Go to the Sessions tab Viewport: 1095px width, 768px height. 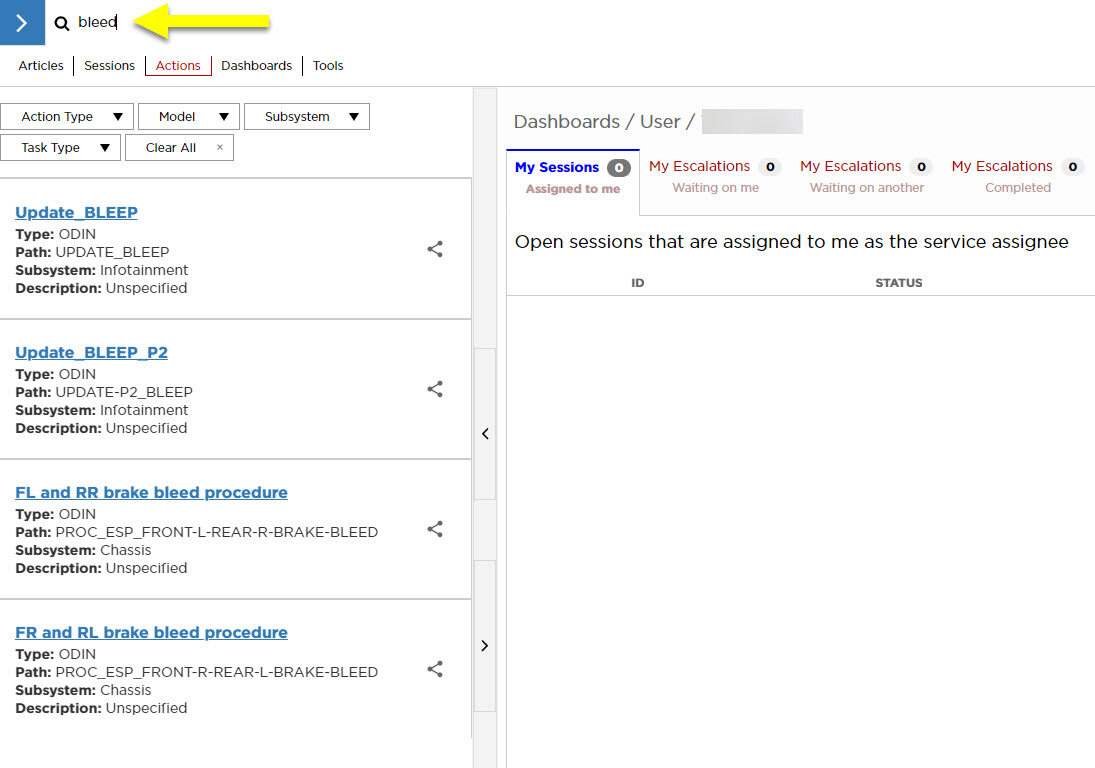pos(109,66)
